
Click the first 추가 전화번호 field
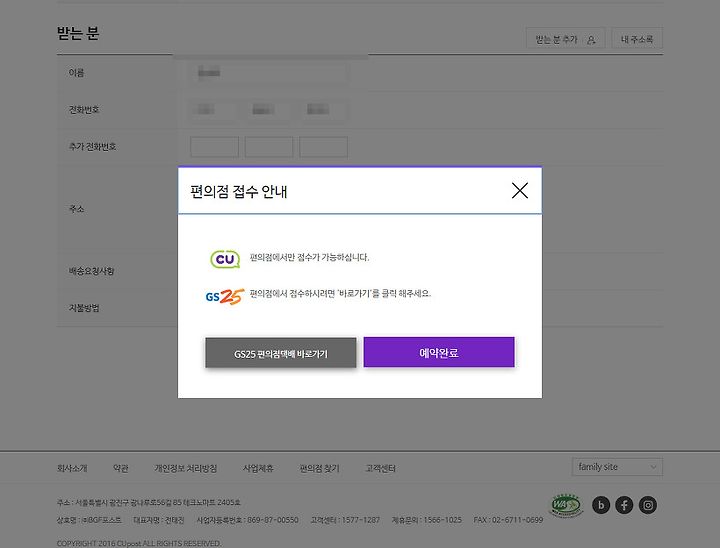point(214,147)
